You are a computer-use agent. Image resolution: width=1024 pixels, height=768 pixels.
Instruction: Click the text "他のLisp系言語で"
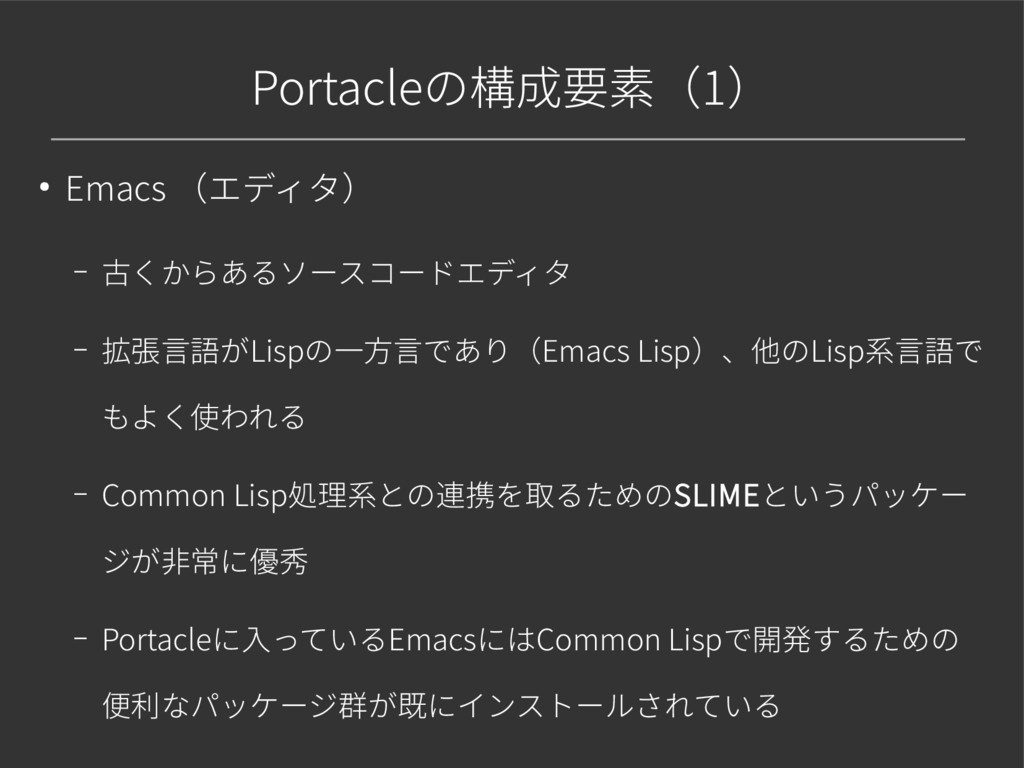[x=869, y=352]
